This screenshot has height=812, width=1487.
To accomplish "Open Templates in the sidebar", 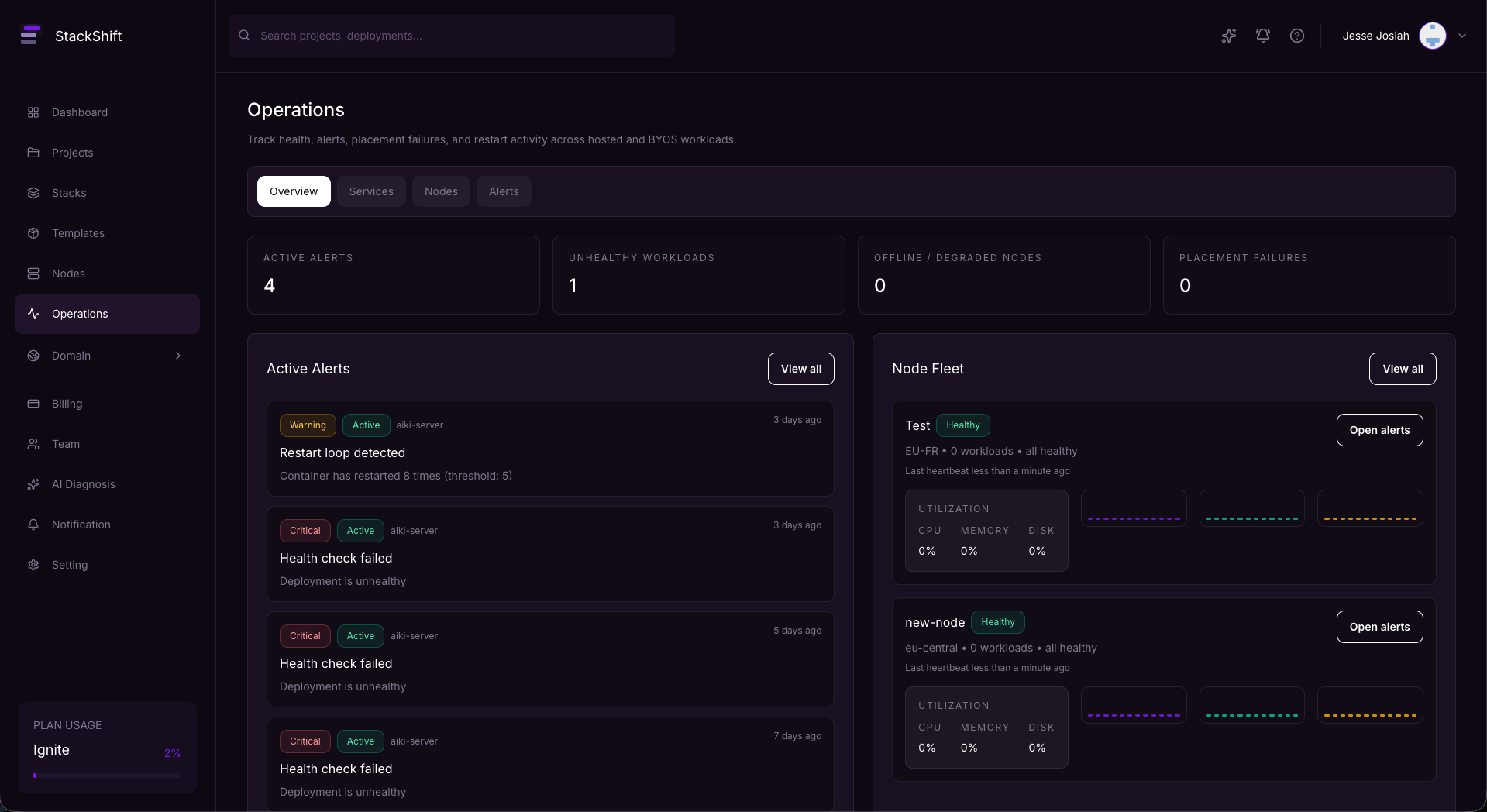I will click(77, 233).
